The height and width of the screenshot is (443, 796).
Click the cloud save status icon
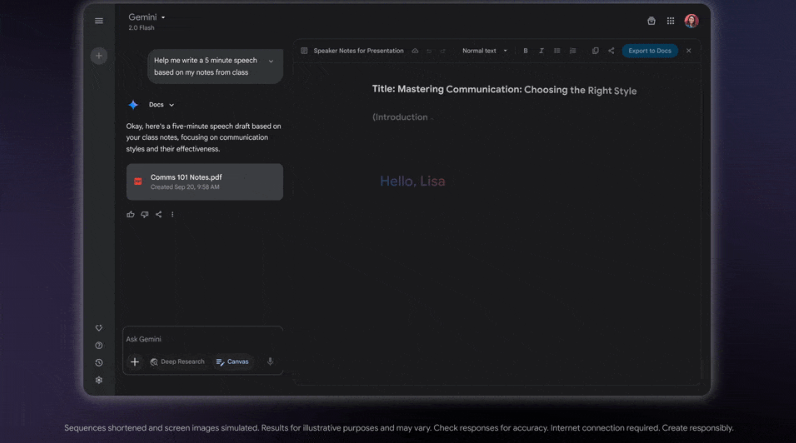pos(415,51)
